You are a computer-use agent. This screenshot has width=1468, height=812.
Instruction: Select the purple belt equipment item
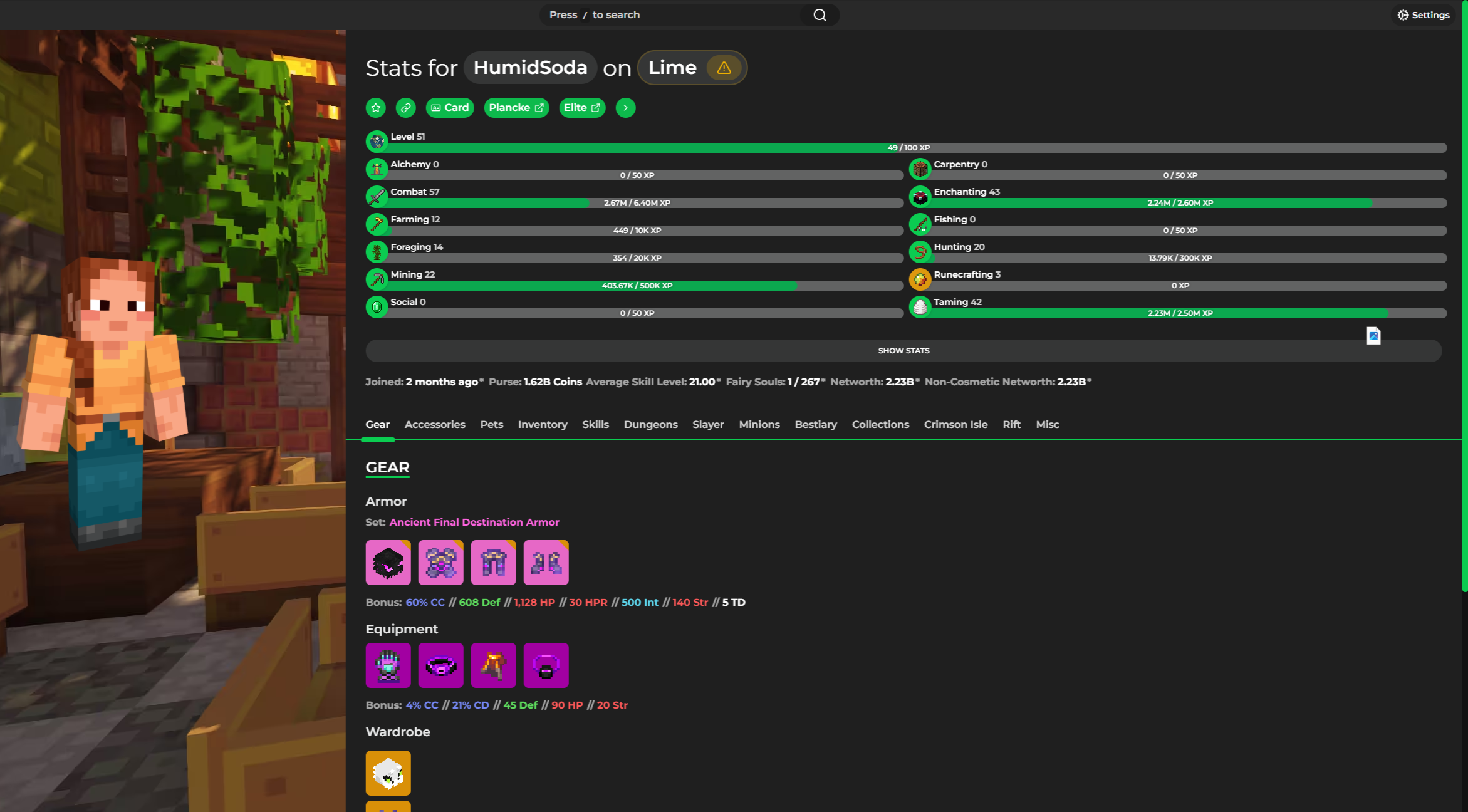(440, 665)
